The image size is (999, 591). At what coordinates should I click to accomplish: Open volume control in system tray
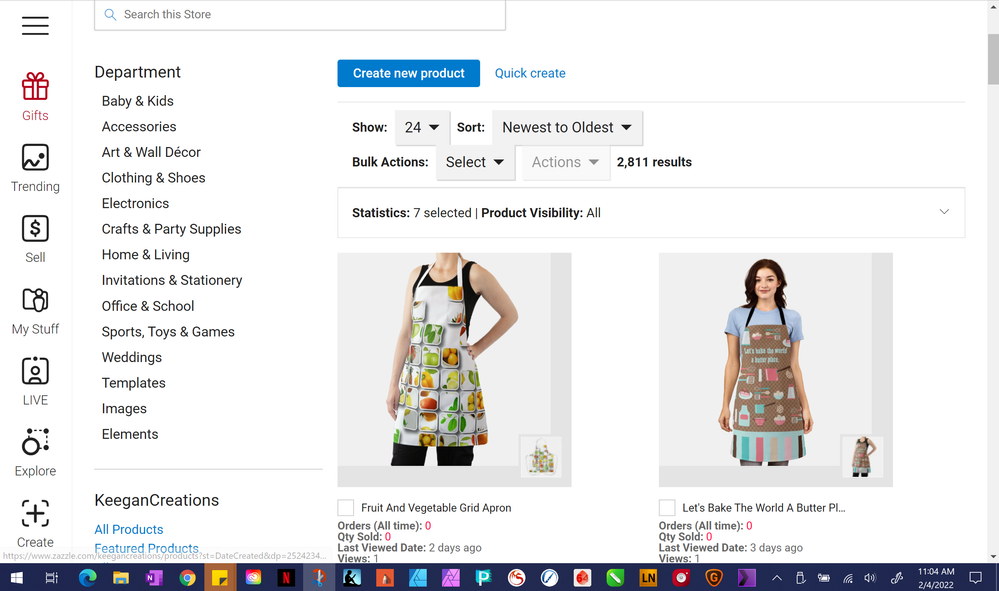[870, 578]
